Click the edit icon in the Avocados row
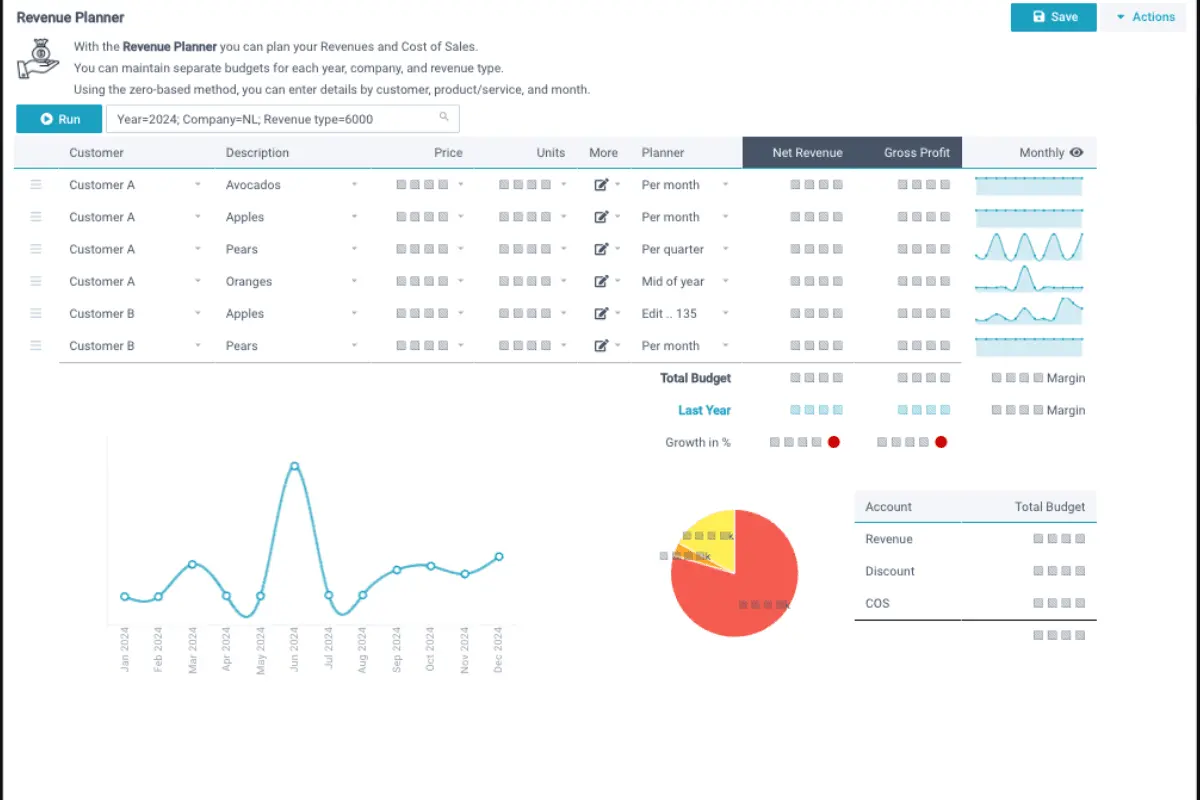This screenshot has width=1200, height=800. [601, 185]
